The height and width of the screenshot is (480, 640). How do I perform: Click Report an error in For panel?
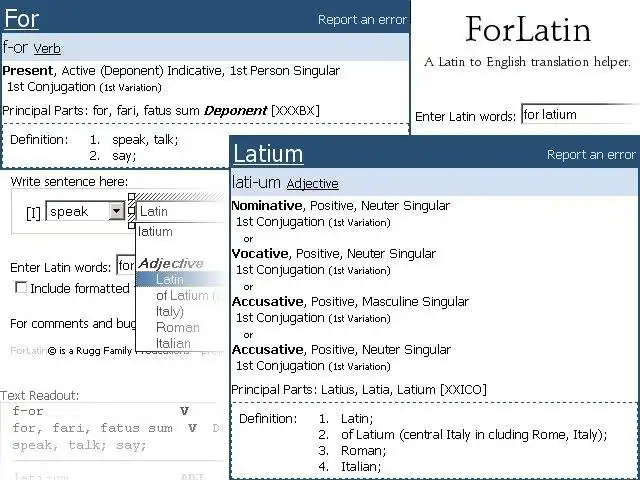(x=362, y=20)
